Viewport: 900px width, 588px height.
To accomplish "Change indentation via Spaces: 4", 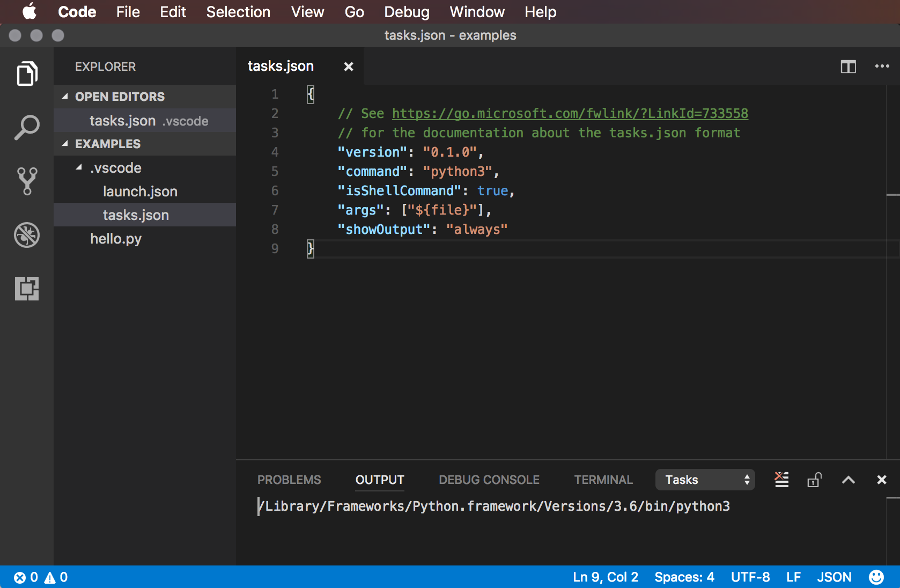I will coord(684,577).
